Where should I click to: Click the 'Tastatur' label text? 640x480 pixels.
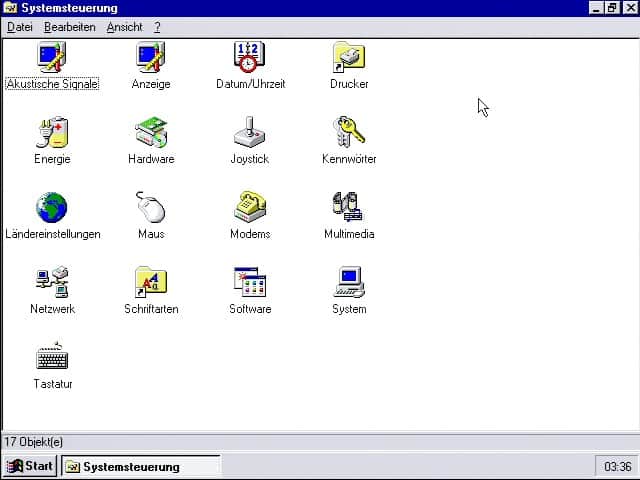(53, 384)
